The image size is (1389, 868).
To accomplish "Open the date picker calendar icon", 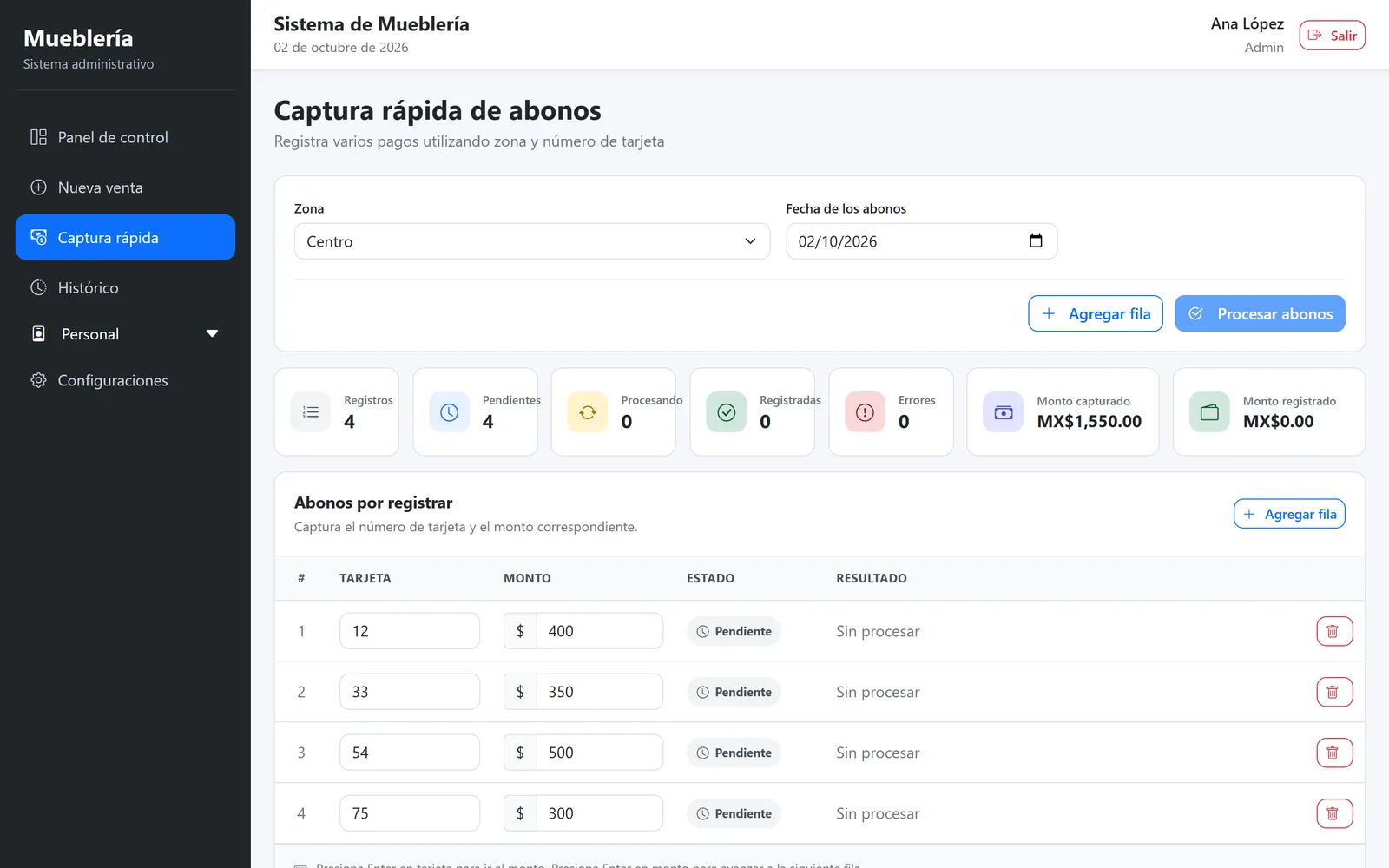I will point(1036,241).
